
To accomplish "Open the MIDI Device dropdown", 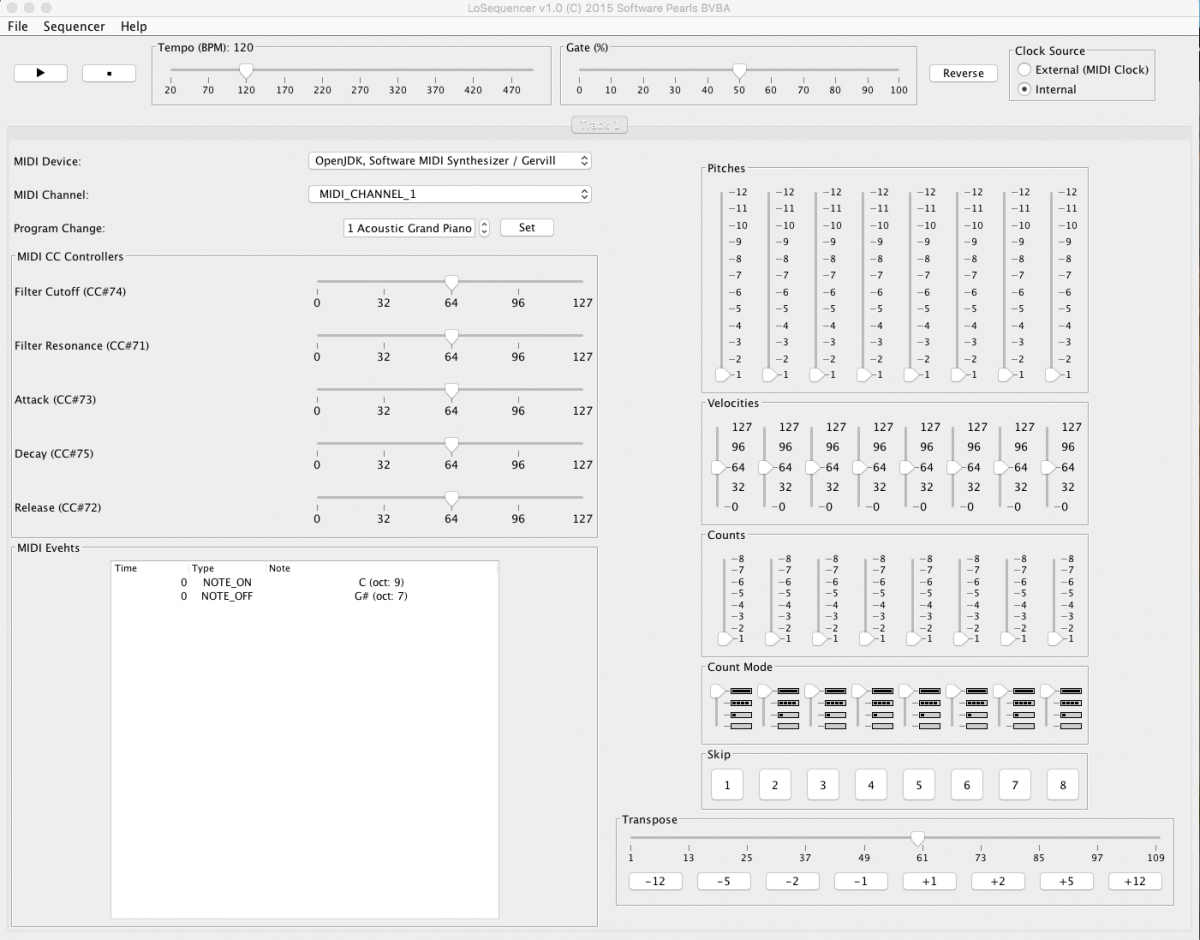I will click(x=450, y=160).
